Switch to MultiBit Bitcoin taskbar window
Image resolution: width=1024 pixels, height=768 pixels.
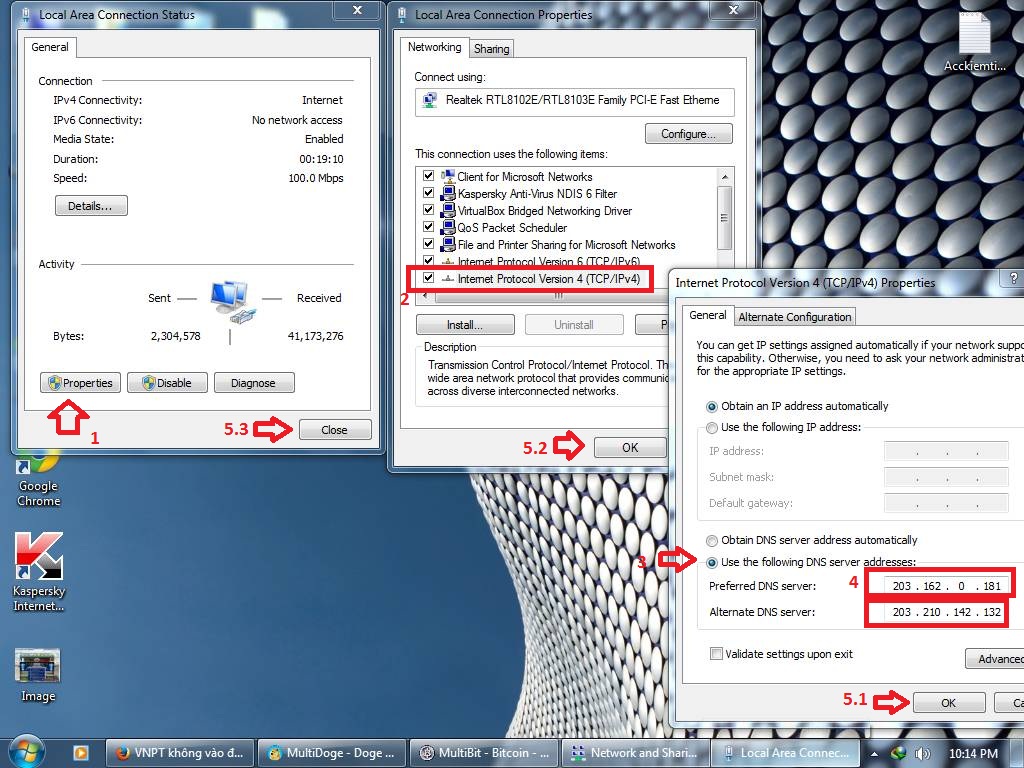tap(484, 753)
